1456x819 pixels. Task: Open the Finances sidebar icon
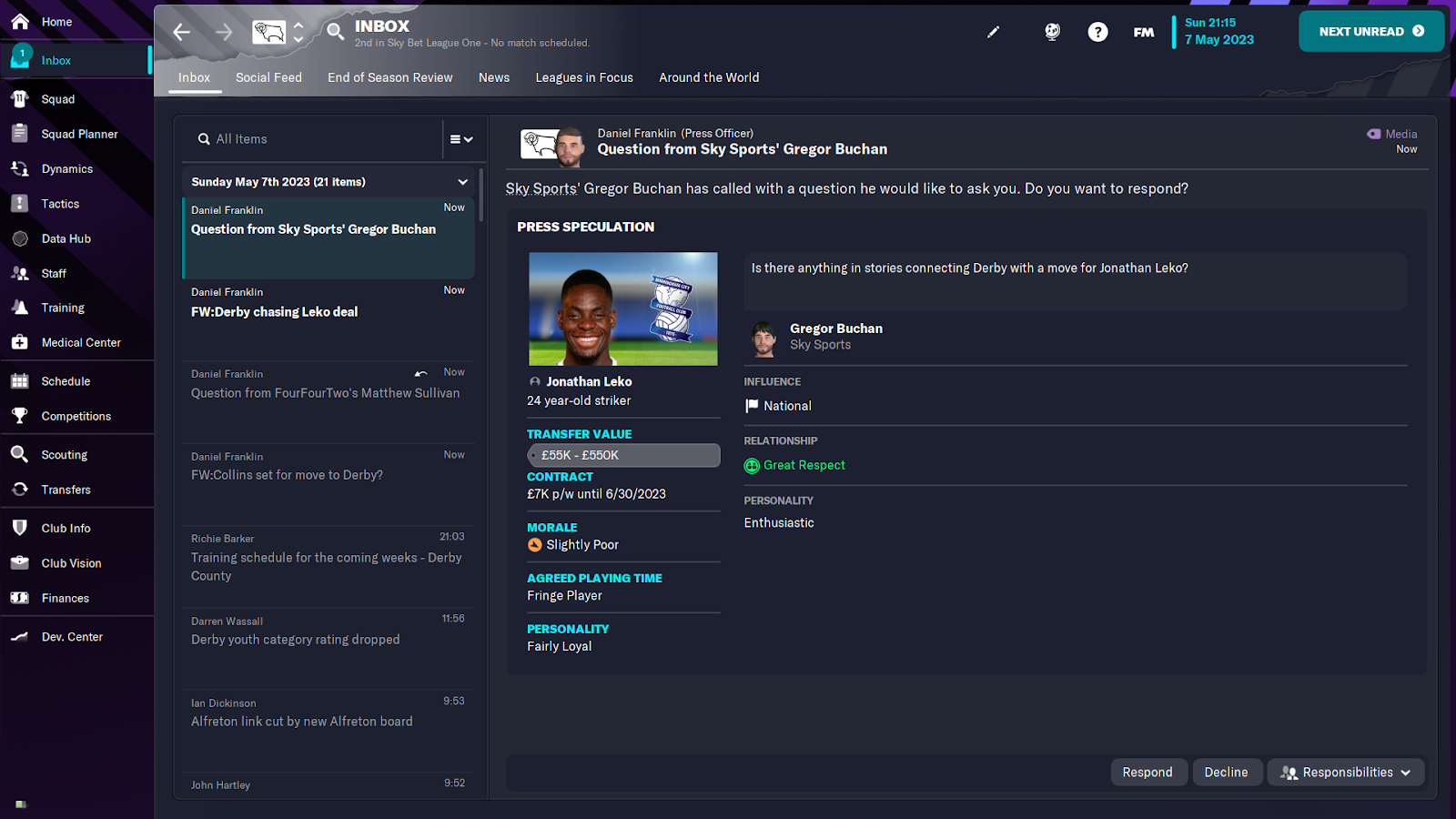point(20,598)
